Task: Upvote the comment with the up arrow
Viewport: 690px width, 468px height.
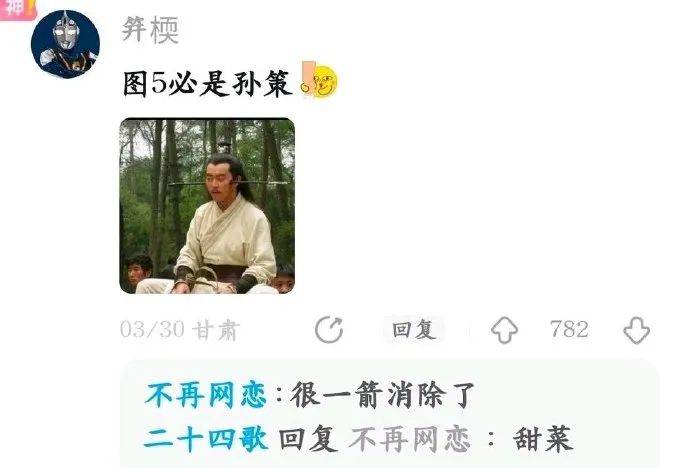Action: pyautogui.click(x=504, y=329)
